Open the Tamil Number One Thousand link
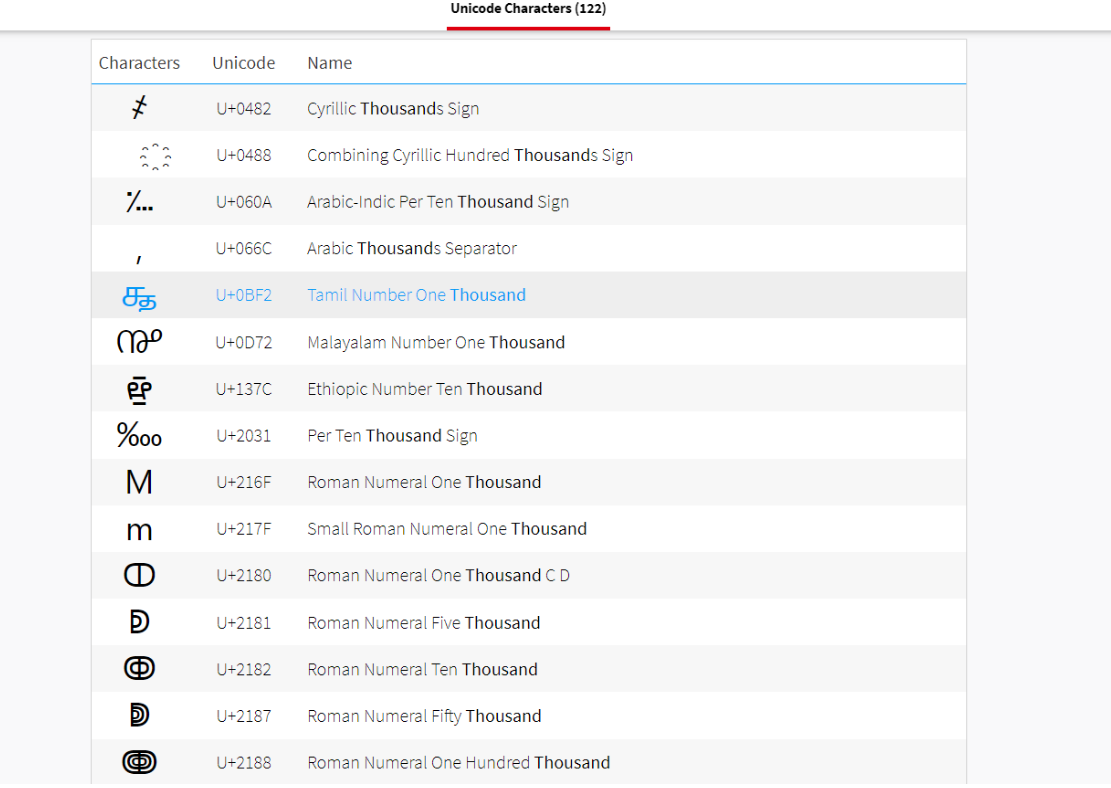The image size is (1111, 788). click(x=416, y=295)
